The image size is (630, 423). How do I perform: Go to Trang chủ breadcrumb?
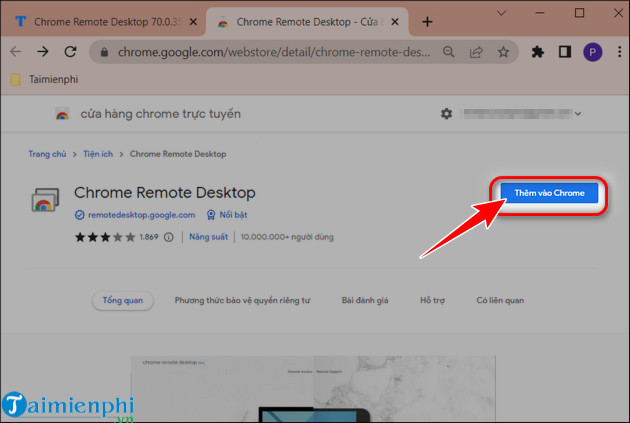47,154
